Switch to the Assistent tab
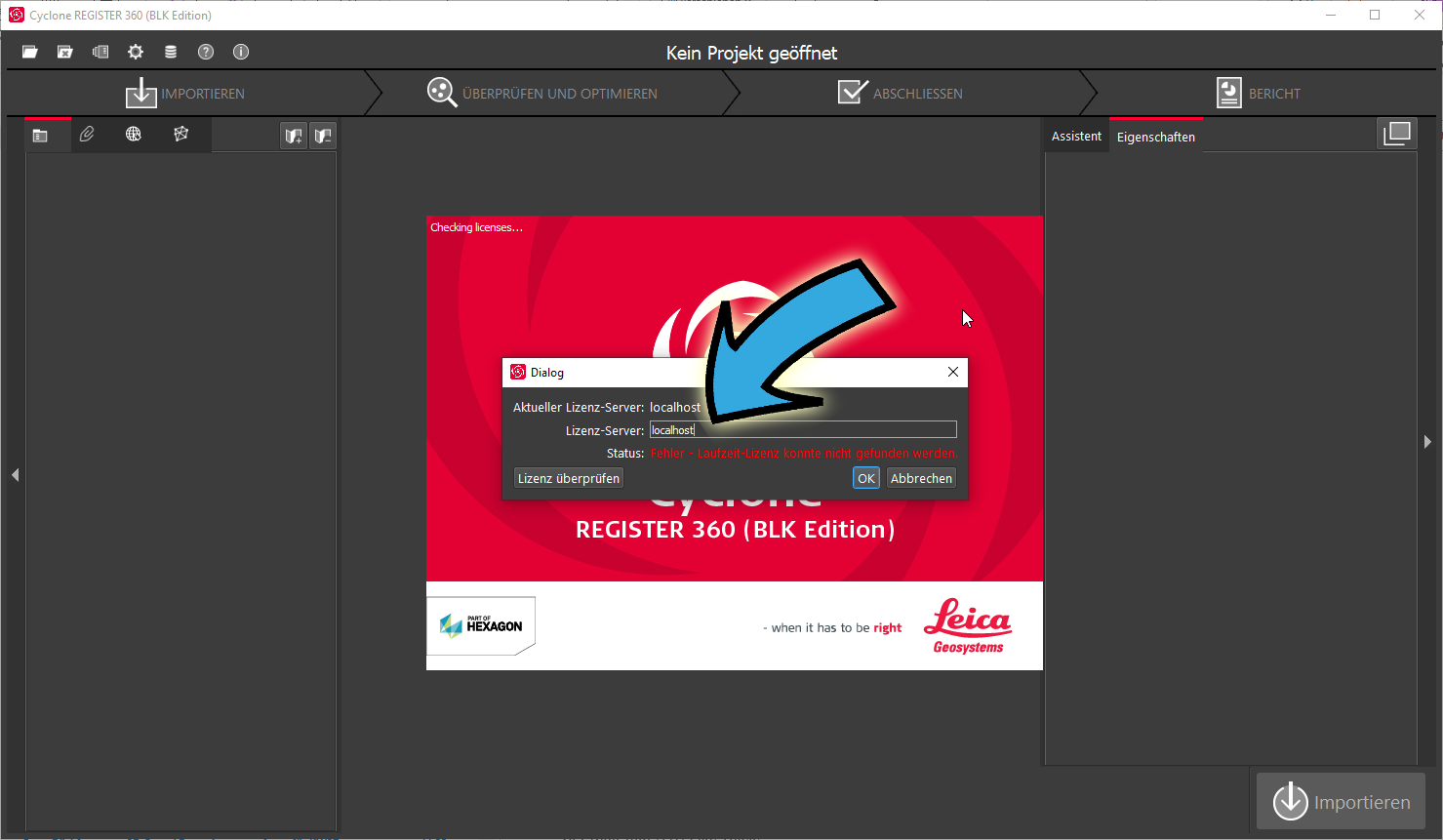This screenshot has height=840, width=1443. coord(1076,137)
